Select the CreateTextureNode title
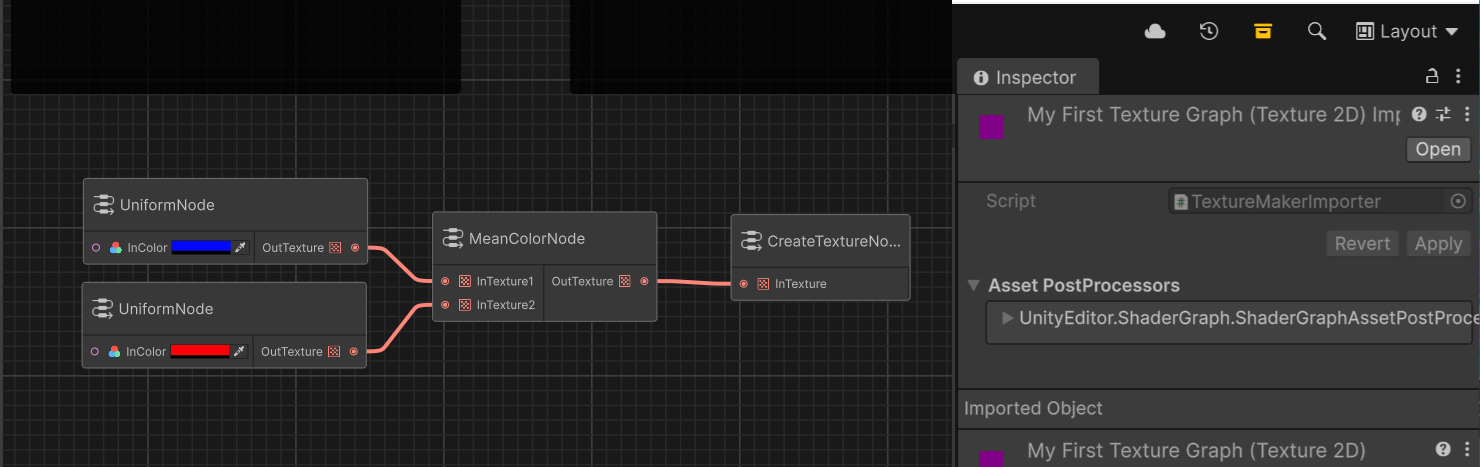Viewport: 1480px width, 467px height. (834, 241)
